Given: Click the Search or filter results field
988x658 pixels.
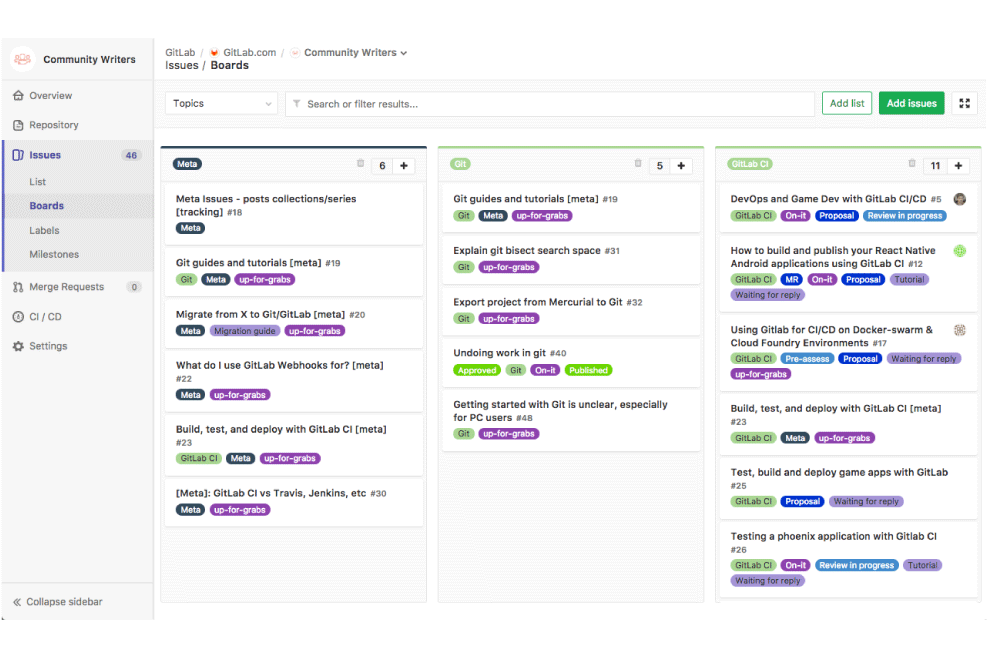Looking at the screenshot, I should pyautogui.click(x=550, y=104).
